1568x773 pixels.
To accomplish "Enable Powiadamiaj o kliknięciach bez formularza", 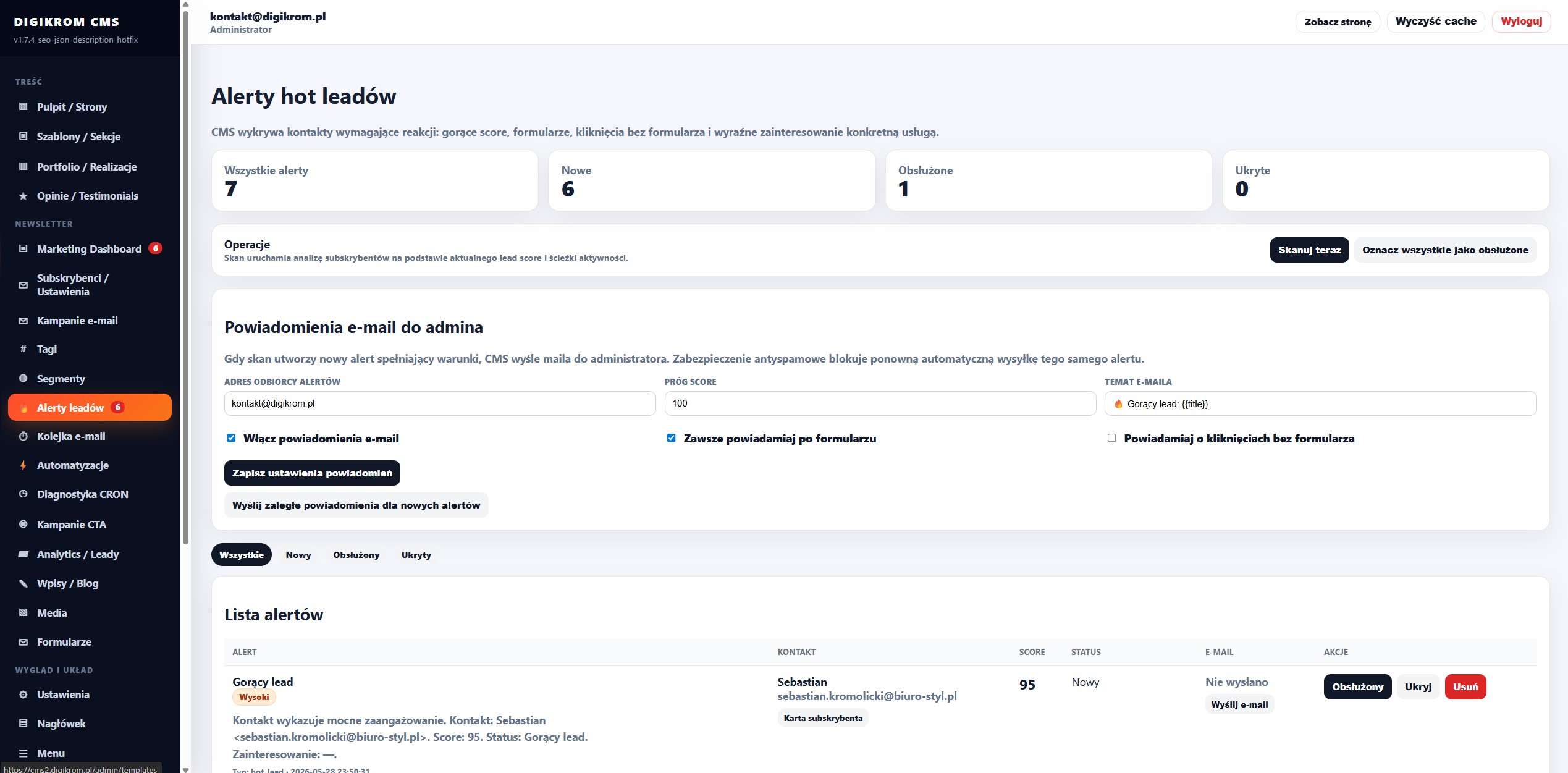I will pyautogui.click(x=1111, y=438).
